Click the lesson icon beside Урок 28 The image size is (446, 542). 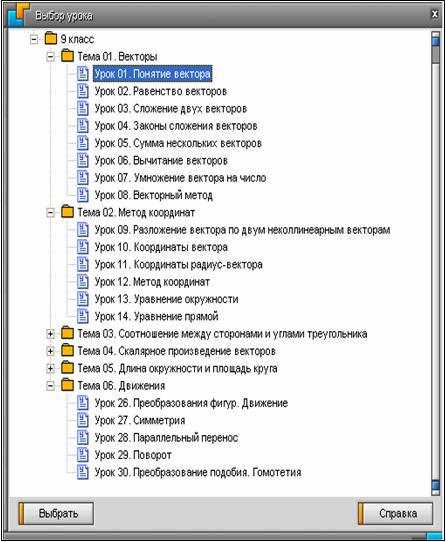[83, 437]
